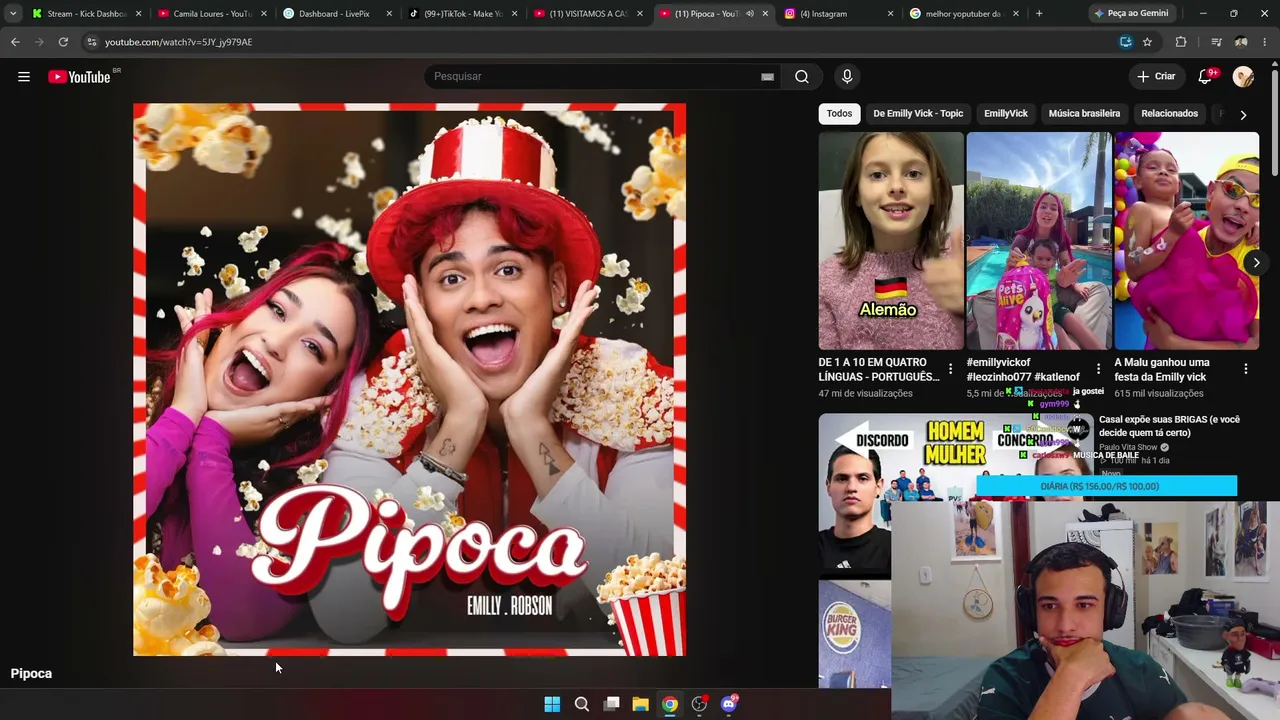1280x720 pixels.
Task: Mute the Pipoca tab audio icon
Action: pos(749,14)
